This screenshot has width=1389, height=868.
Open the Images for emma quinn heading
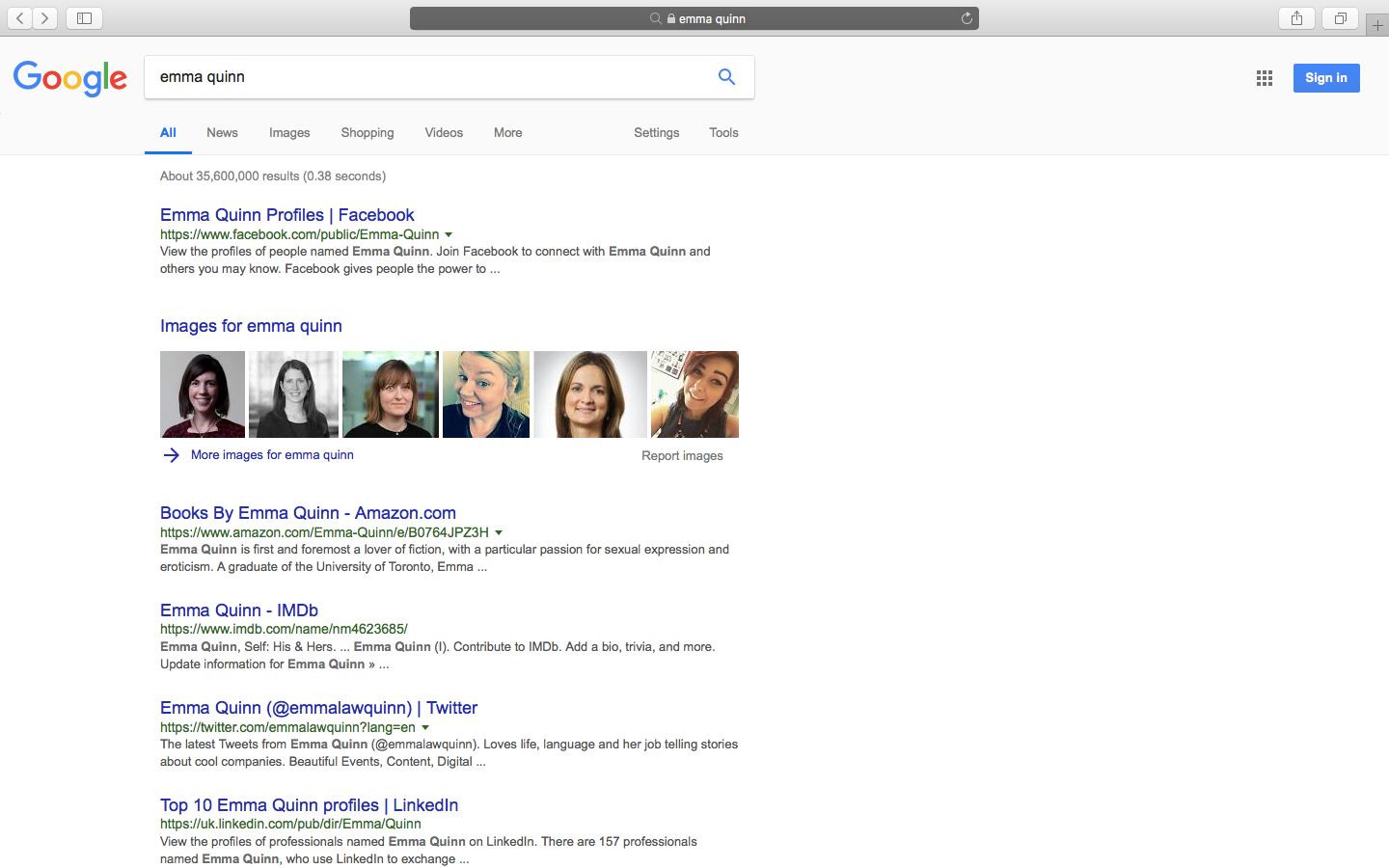[251, 326]
